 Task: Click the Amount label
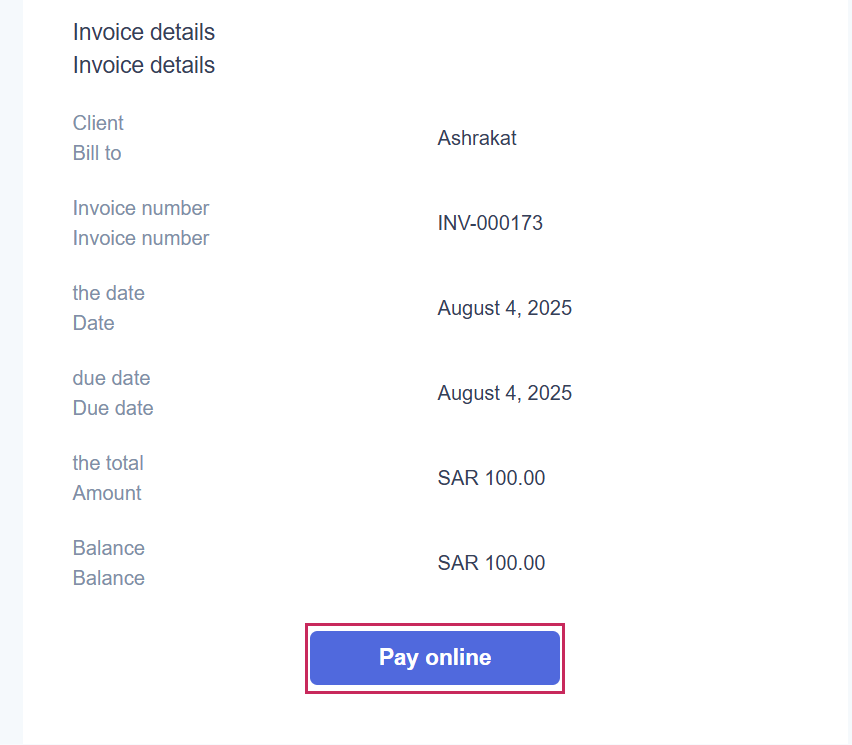(107, 493)
